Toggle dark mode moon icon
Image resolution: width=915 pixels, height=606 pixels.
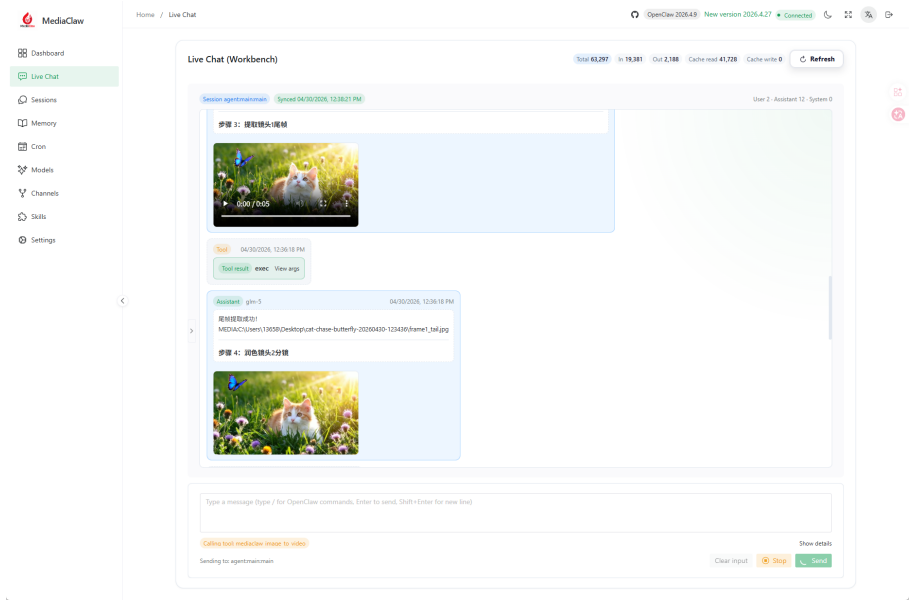click(x=827, y=15)
